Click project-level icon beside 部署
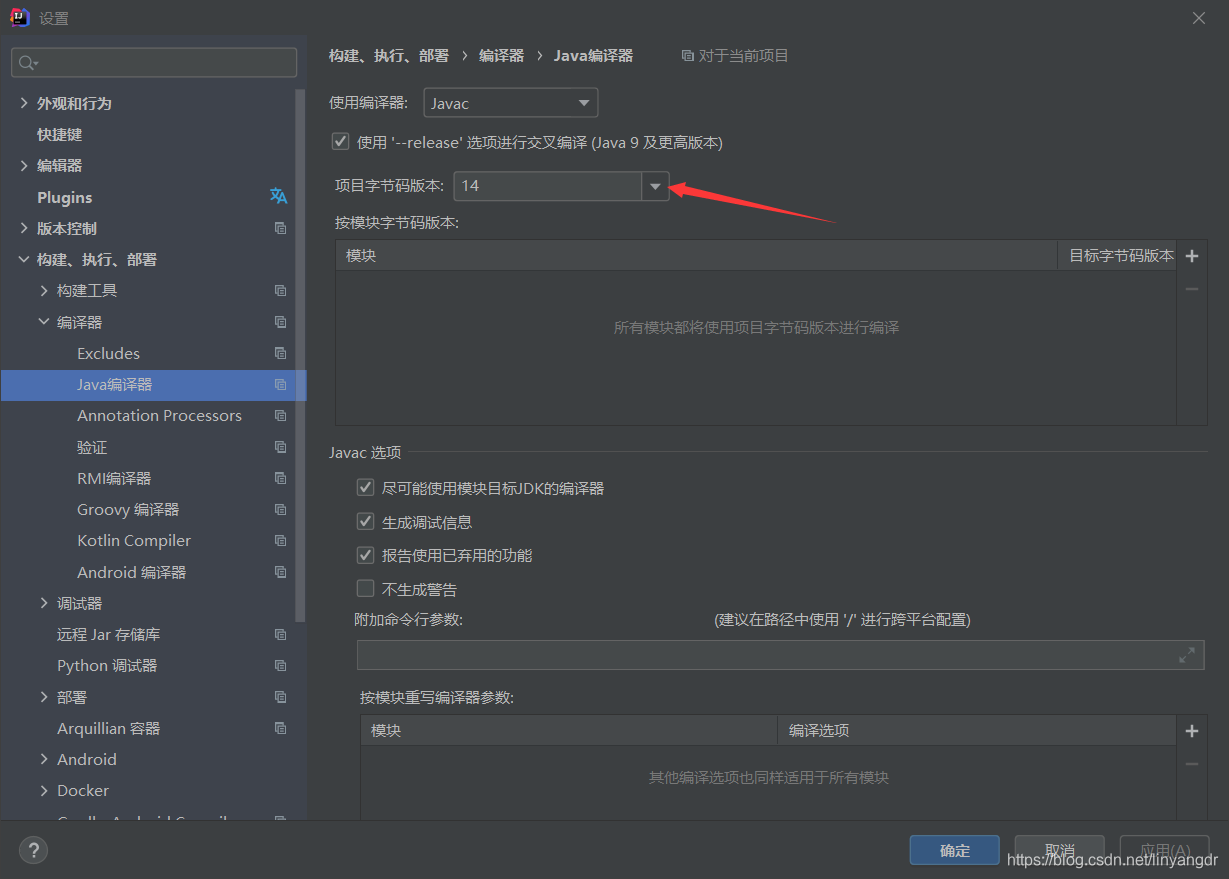The height and width of the screenshot is (879, 1229). [x=280, y=697]
